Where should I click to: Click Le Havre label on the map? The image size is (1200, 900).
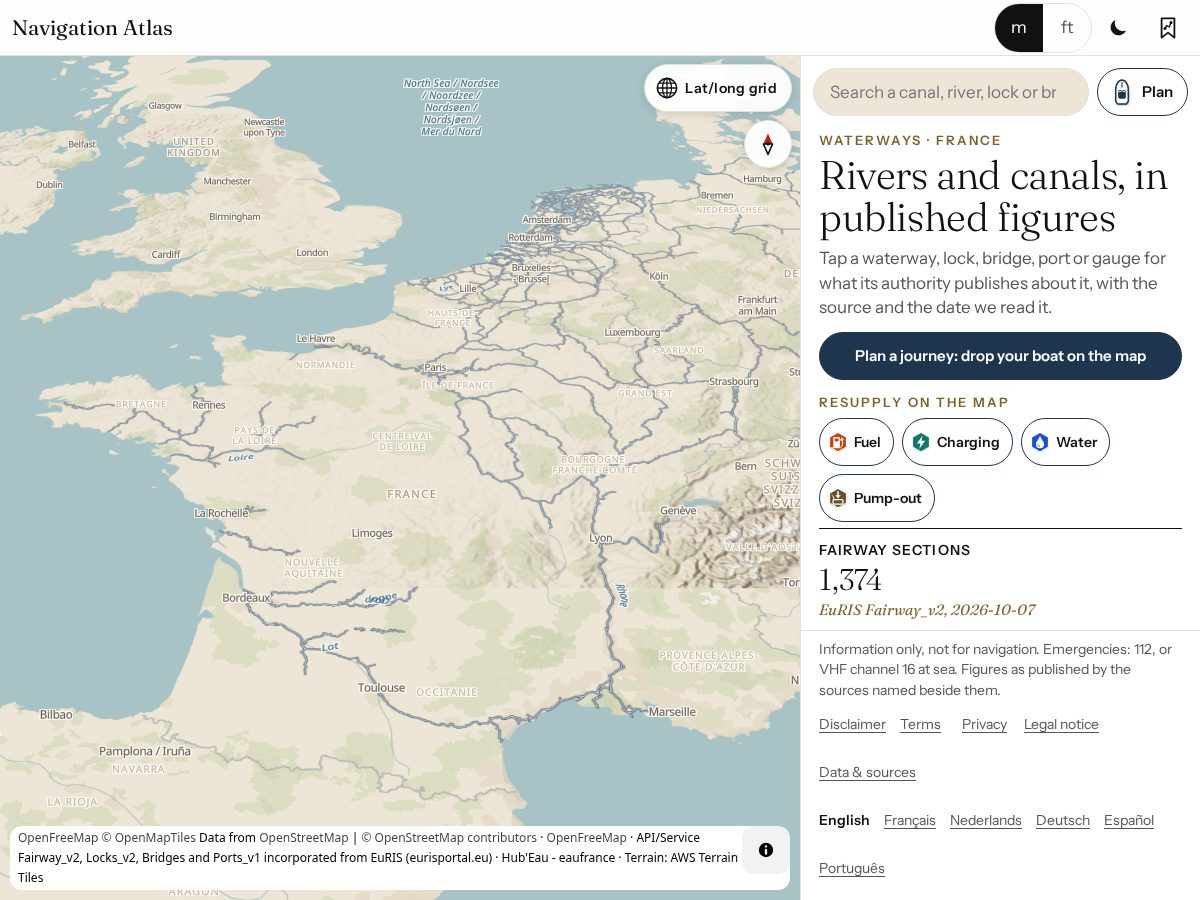pyautogui.click(x=316, y=339)
